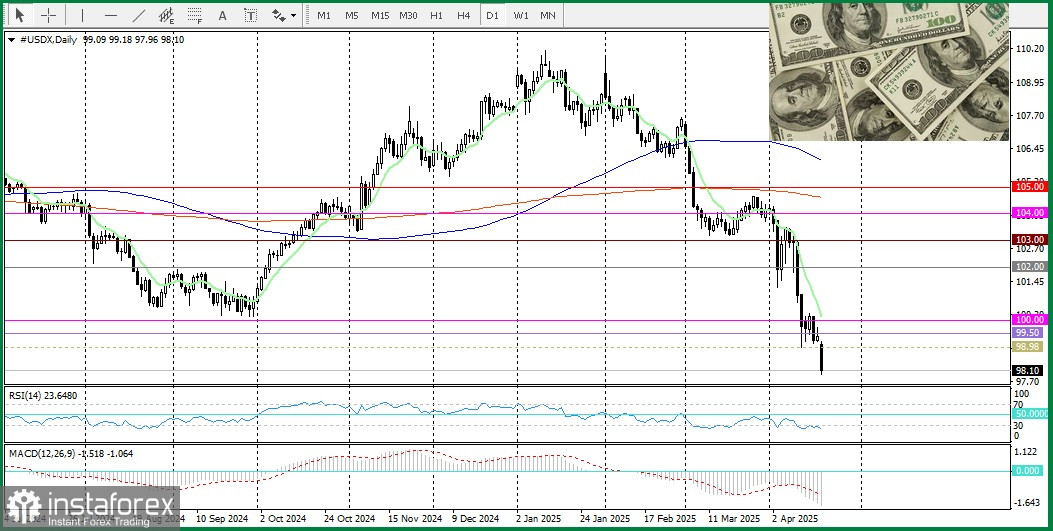Click the 2 Apr 2025 date label

coord(795,519)
